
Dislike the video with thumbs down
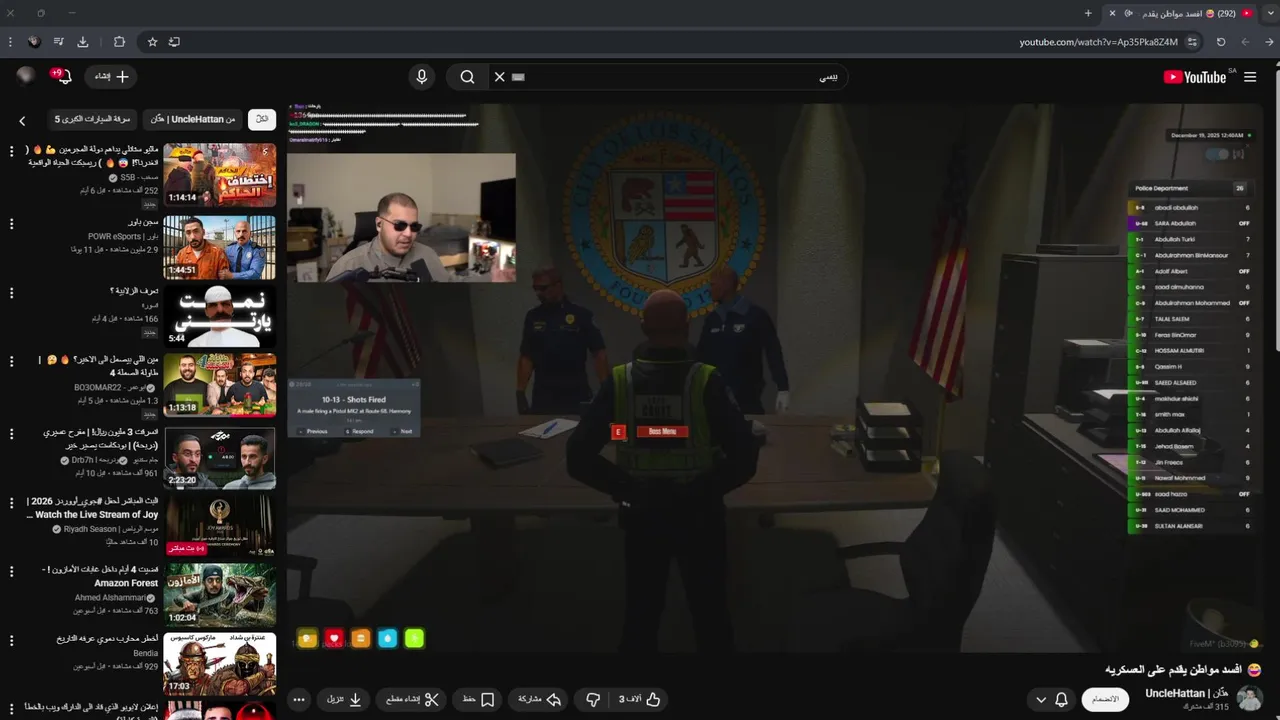coord(593,699)
